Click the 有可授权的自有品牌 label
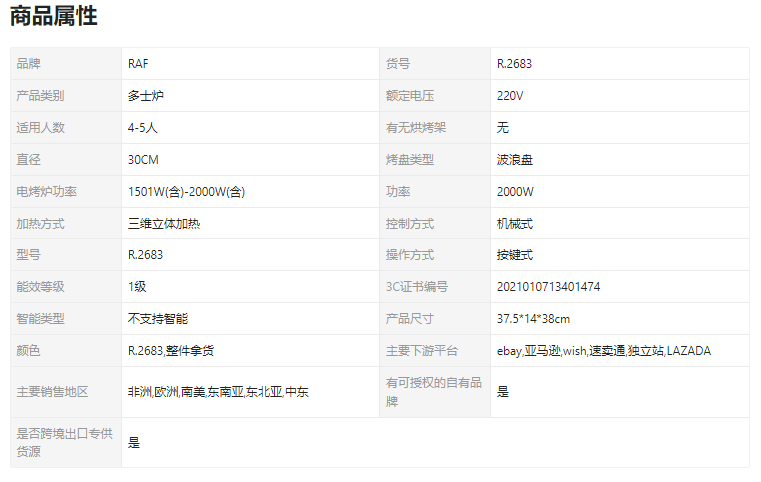This screenshot has height=482, width=761. click(433, 392)
